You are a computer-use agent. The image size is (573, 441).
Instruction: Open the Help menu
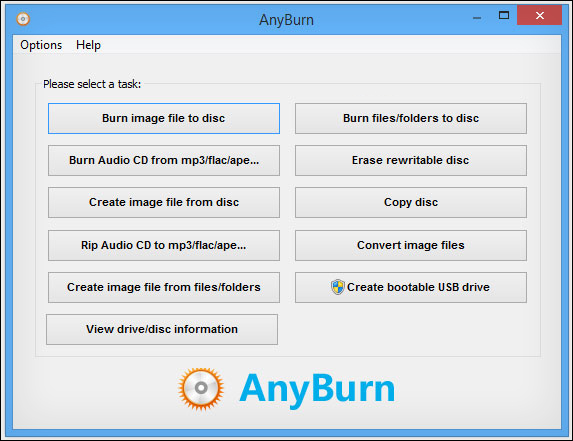pyautogui.click(x=88, y=45)
